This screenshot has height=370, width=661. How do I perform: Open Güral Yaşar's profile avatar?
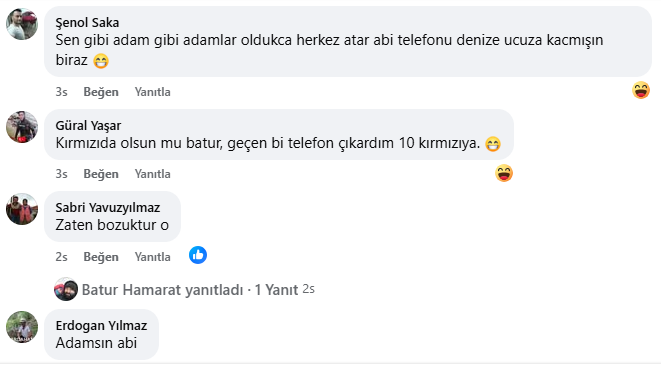click(x=22, y=127)
